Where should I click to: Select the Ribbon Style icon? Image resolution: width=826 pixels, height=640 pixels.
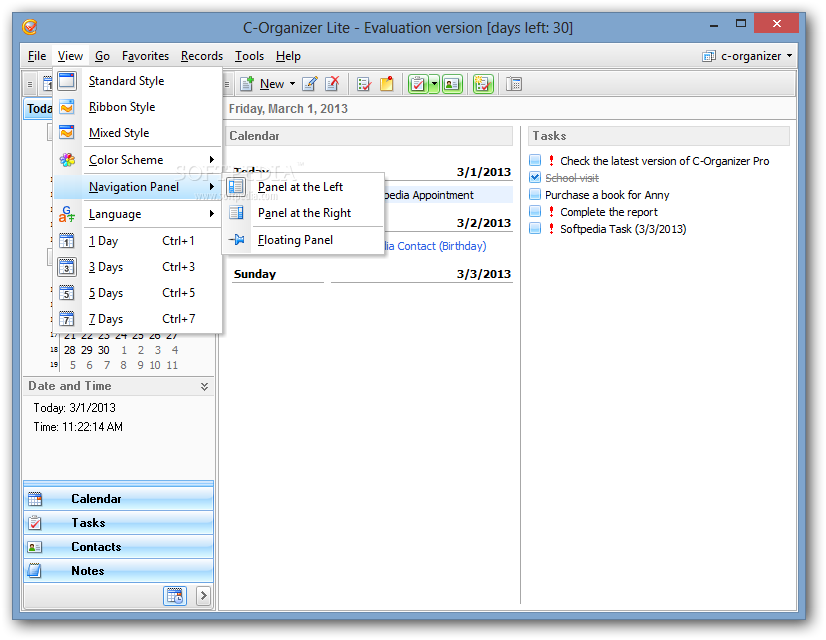point(67,107)
